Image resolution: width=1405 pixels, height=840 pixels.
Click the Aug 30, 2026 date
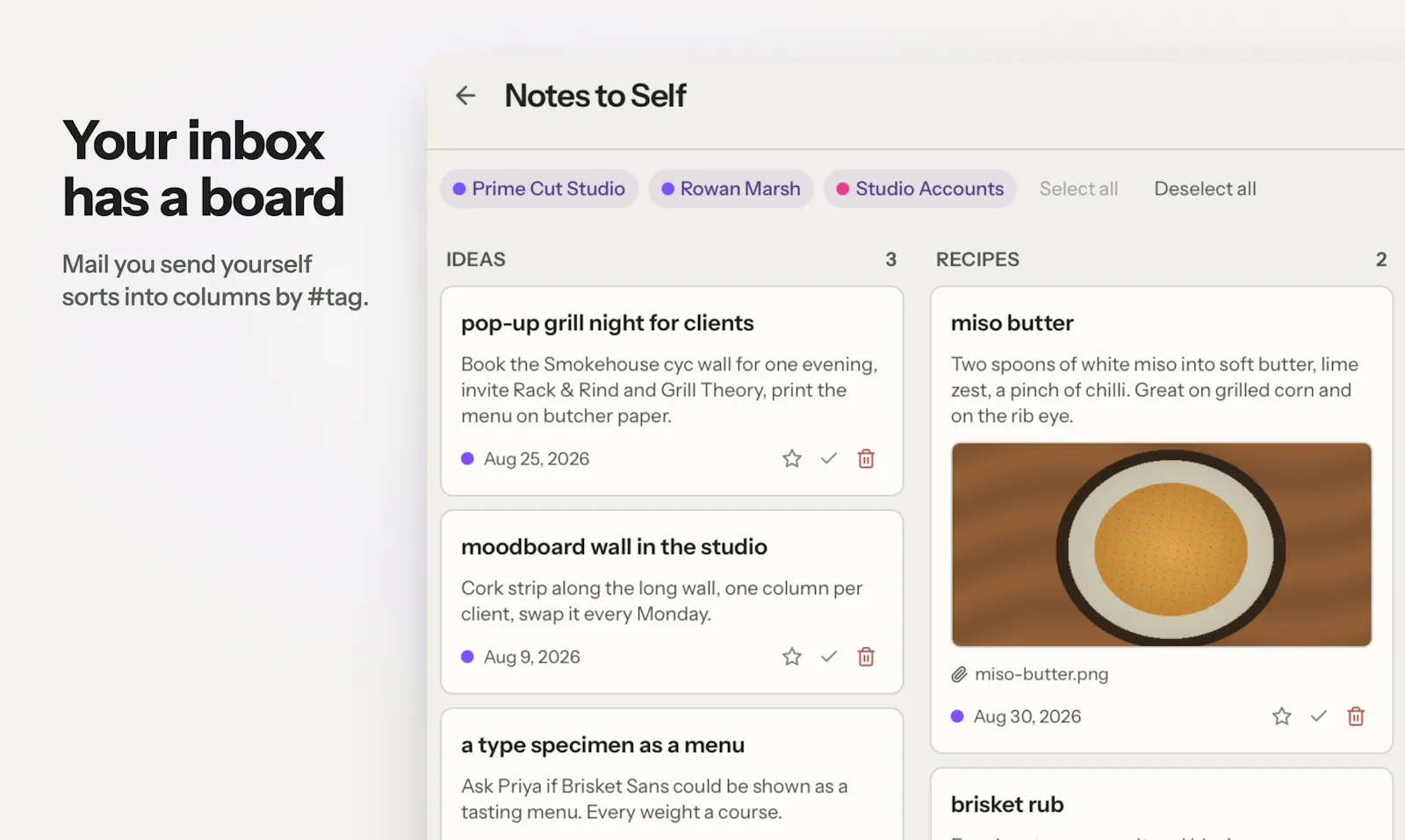[x=1027, y=717]
